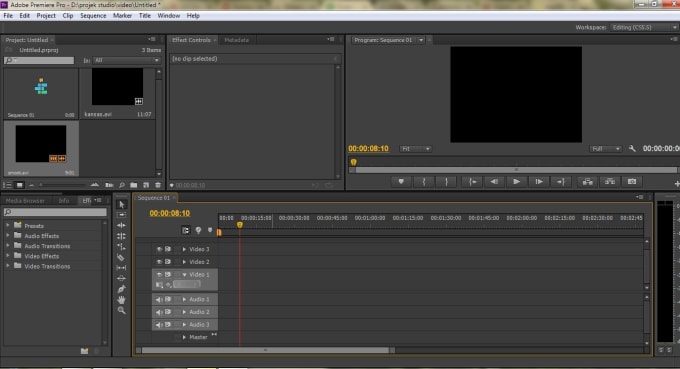Select the Ripple Edit tool

click(x=121, y=225)
